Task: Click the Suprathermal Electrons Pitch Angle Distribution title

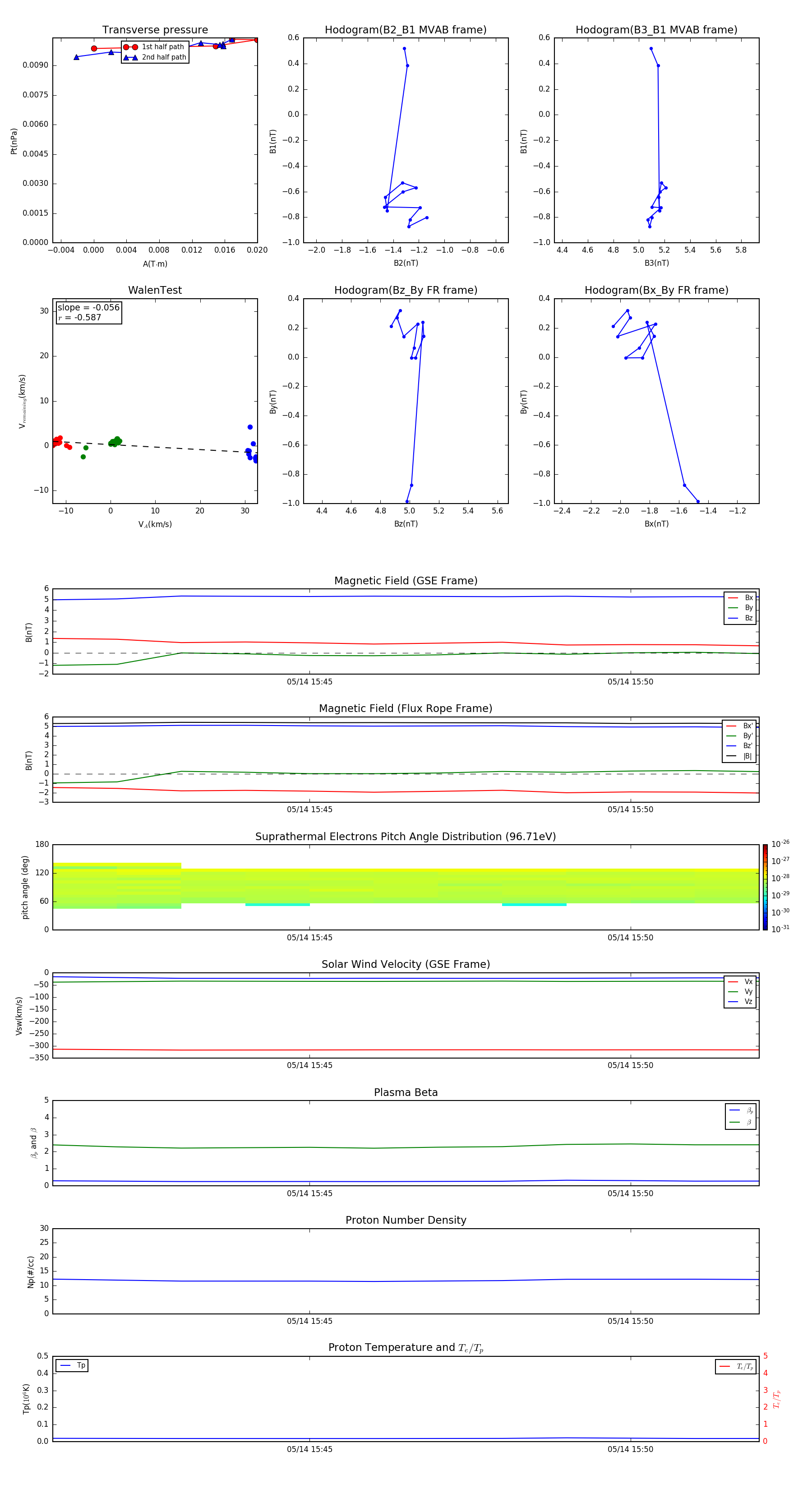Action: point(406,837)
